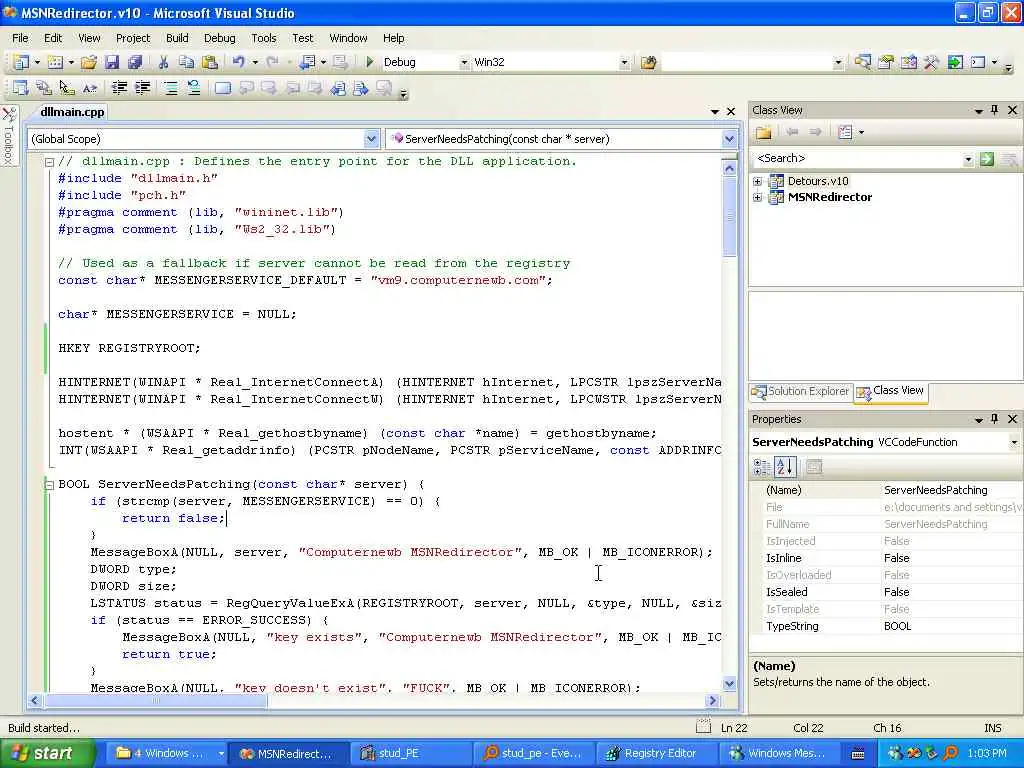1024x768 pixels.
Task: Open the Debug configuration dropdown
Action: pos(464,63)
